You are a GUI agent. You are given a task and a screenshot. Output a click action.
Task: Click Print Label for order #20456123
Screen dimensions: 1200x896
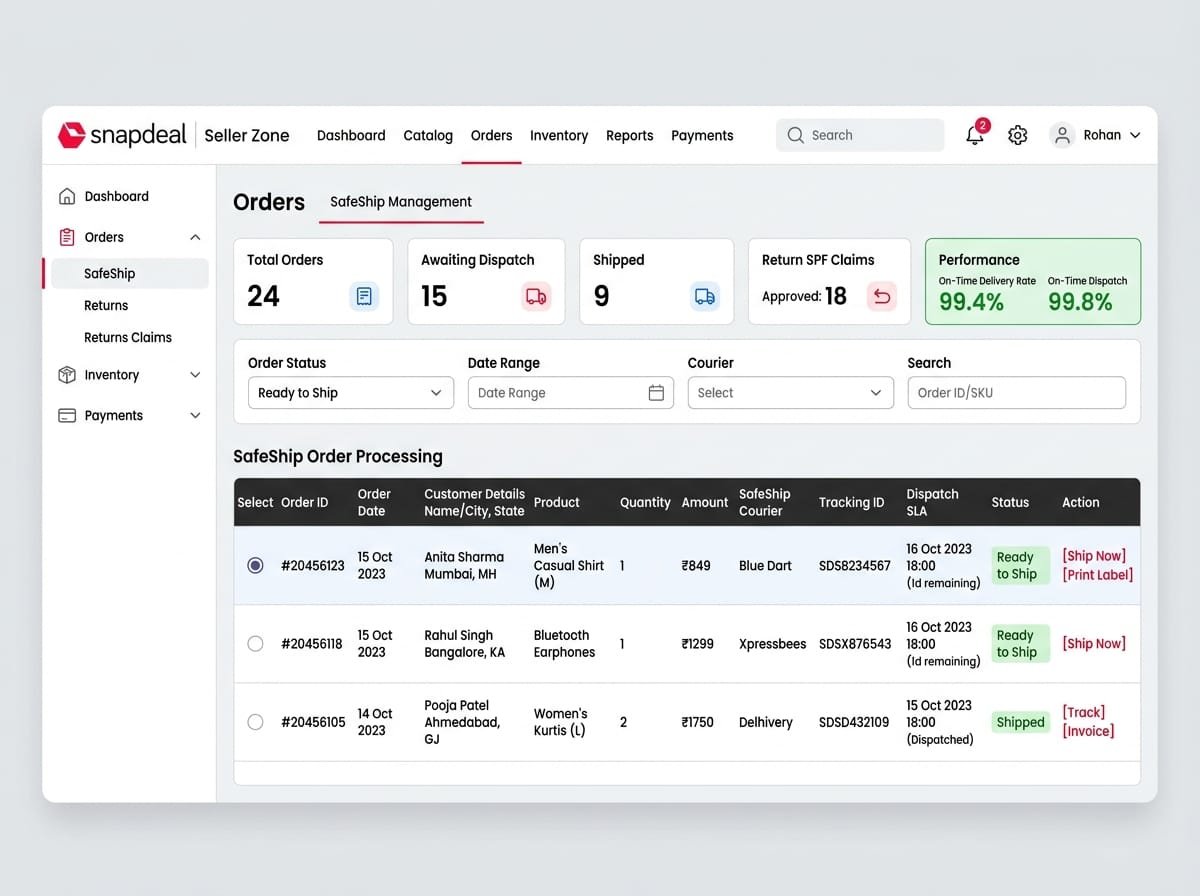[1097, 575]
